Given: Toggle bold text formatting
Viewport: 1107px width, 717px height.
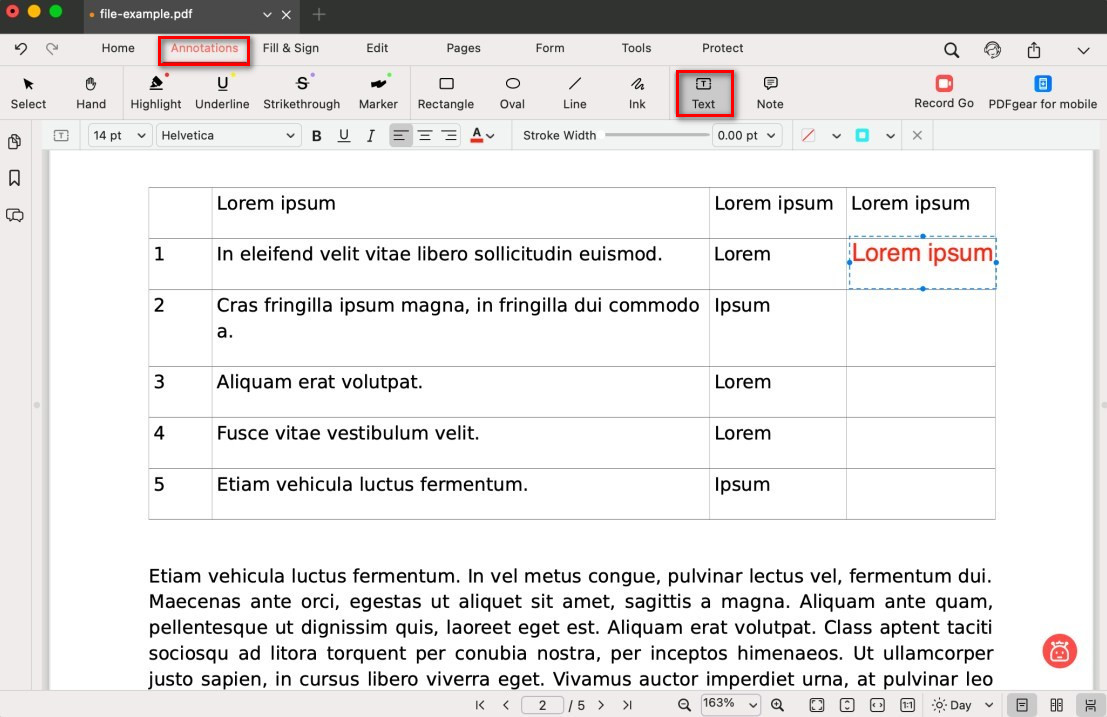Looking at the screenshot, I should click(x=317, y=136).
